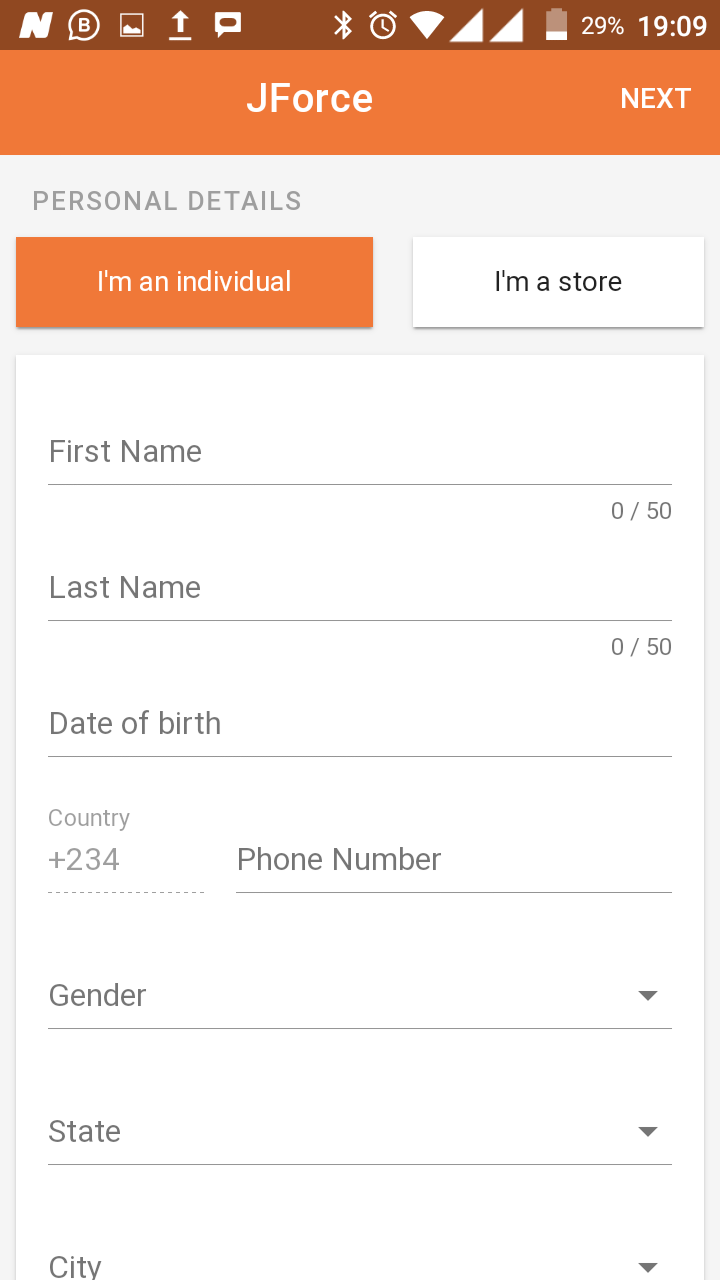Tap the image notification icon
Viewport: 720px width, 1280px height.
[x=132, y=26]
